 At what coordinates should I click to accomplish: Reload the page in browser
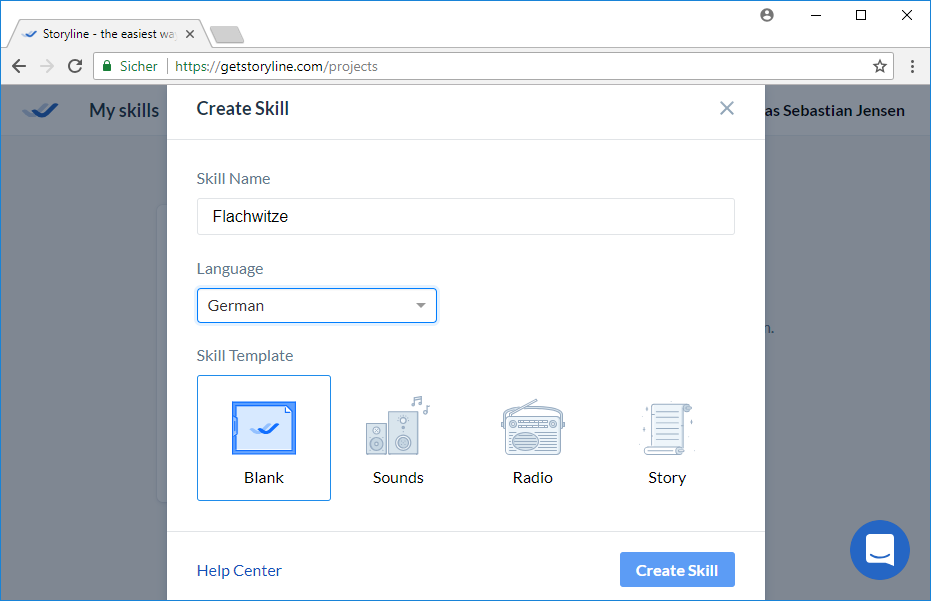click(x=75, y=67)
